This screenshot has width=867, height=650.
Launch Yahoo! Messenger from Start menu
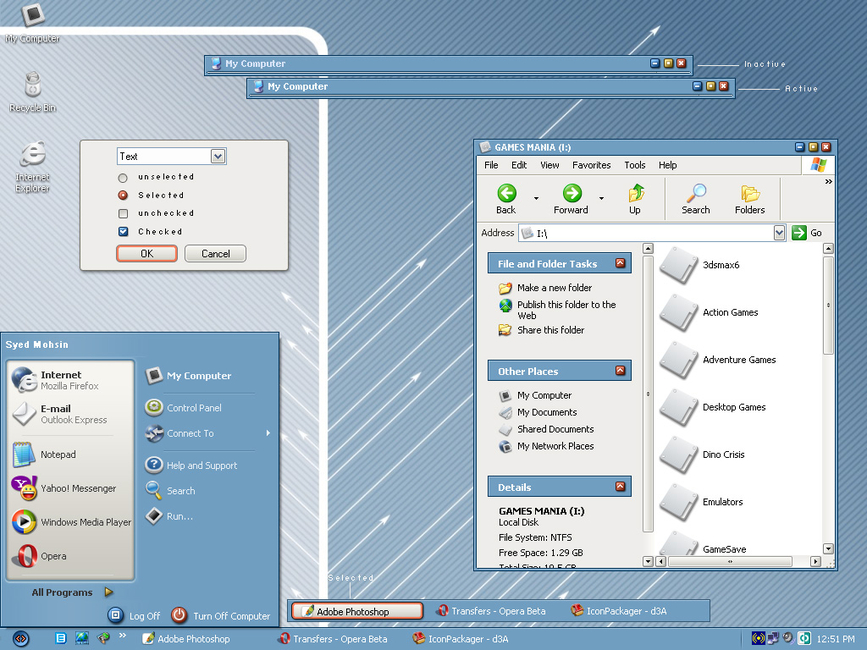pos(70,489)
